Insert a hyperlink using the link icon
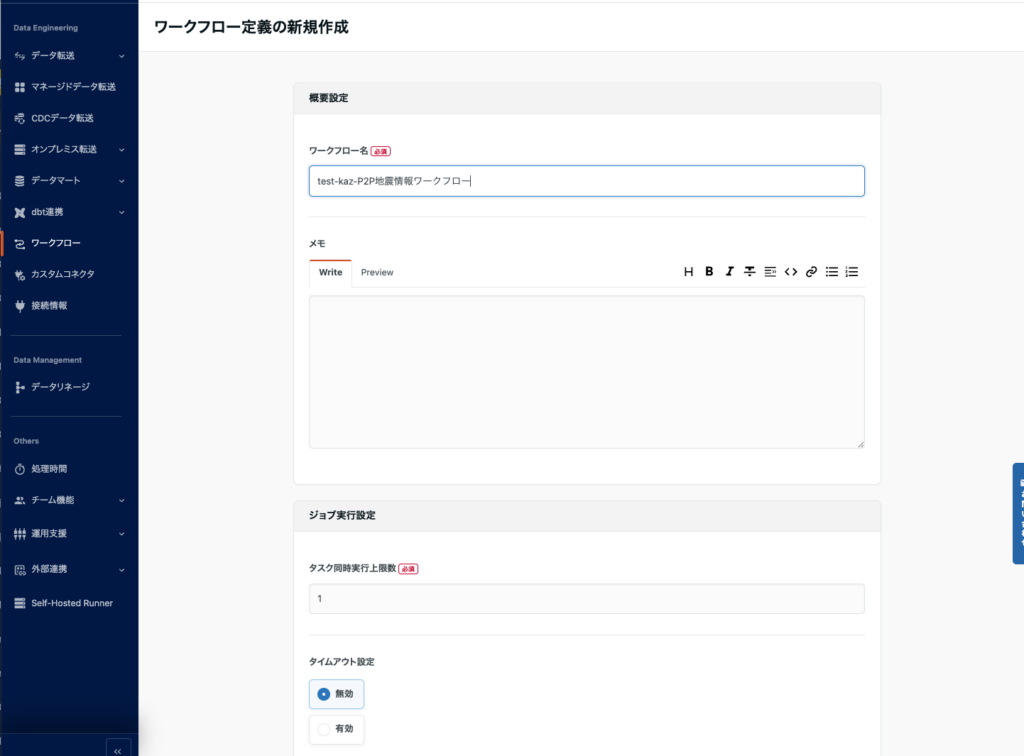Screen dimensions: 1024x756 pos(811,271)
